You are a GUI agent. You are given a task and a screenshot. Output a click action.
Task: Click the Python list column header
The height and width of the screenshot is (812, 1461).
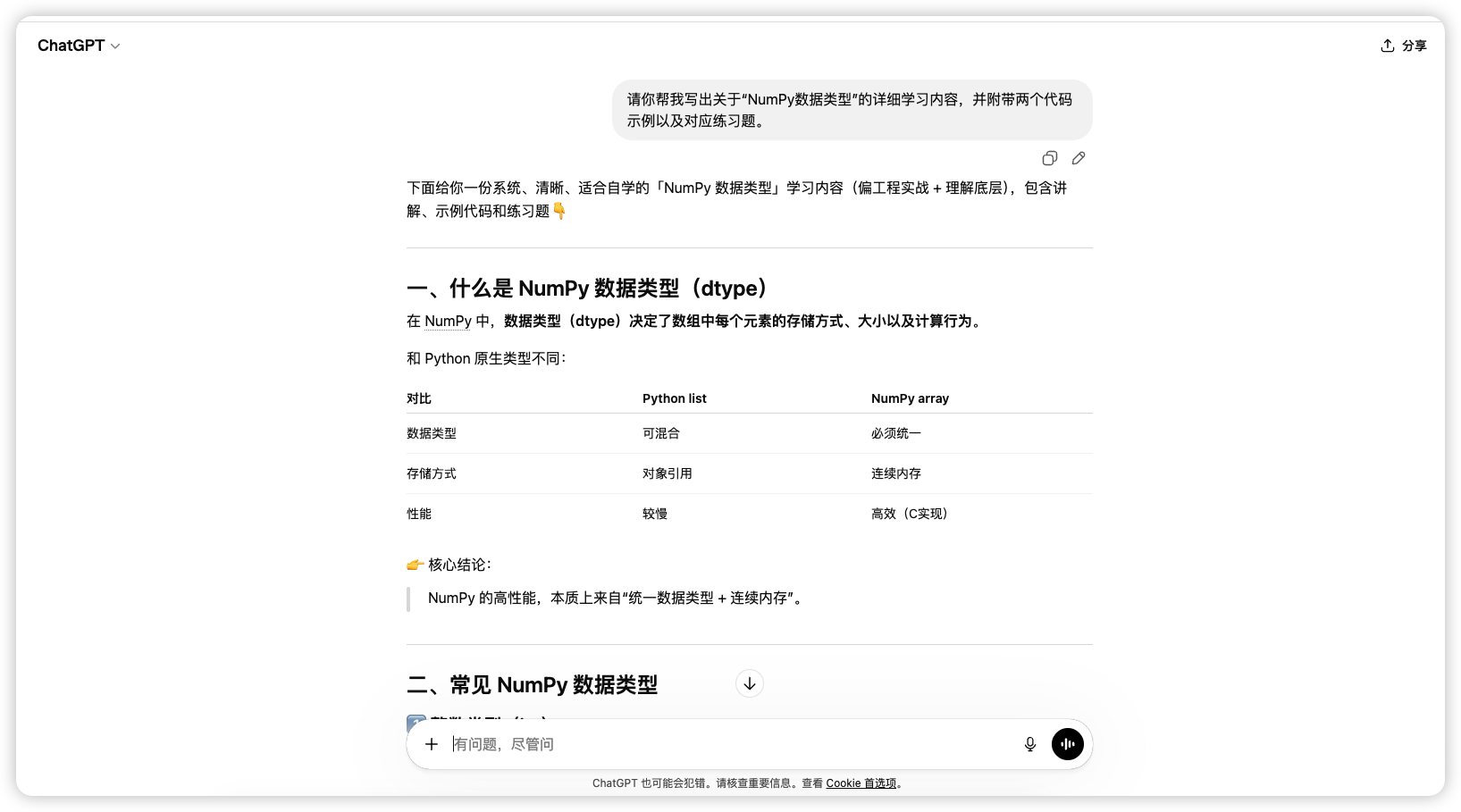tap(674, 398)
